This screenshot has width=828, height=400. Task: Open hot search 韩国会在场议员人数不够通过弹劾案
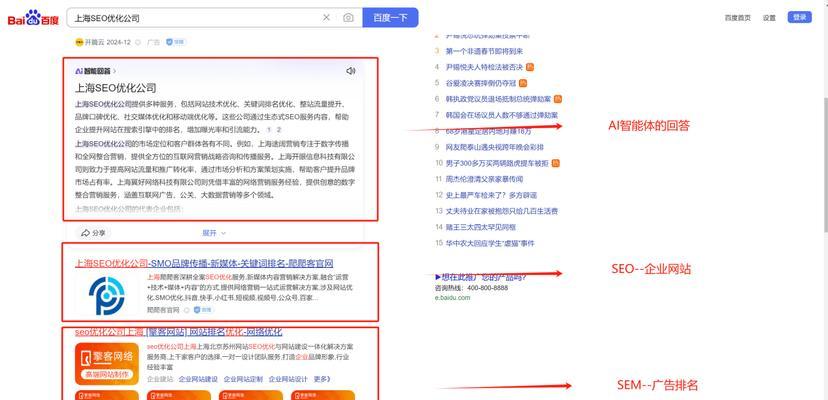pos(502,115)
